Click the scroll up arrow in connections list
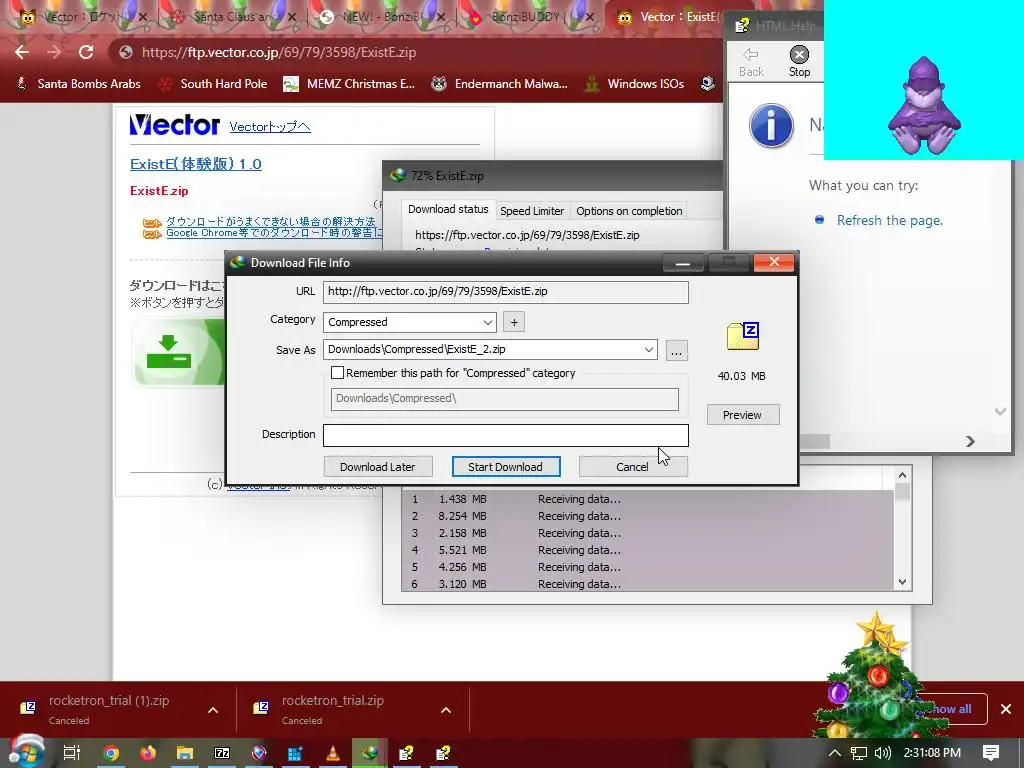 click(902, 475)
